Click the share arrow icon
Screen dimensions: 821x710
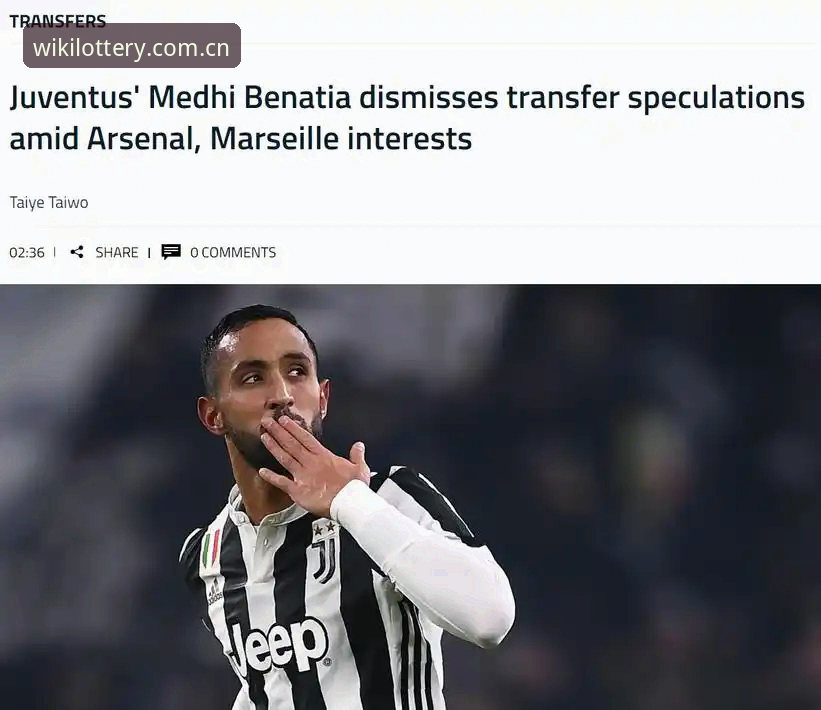(77, 252)
